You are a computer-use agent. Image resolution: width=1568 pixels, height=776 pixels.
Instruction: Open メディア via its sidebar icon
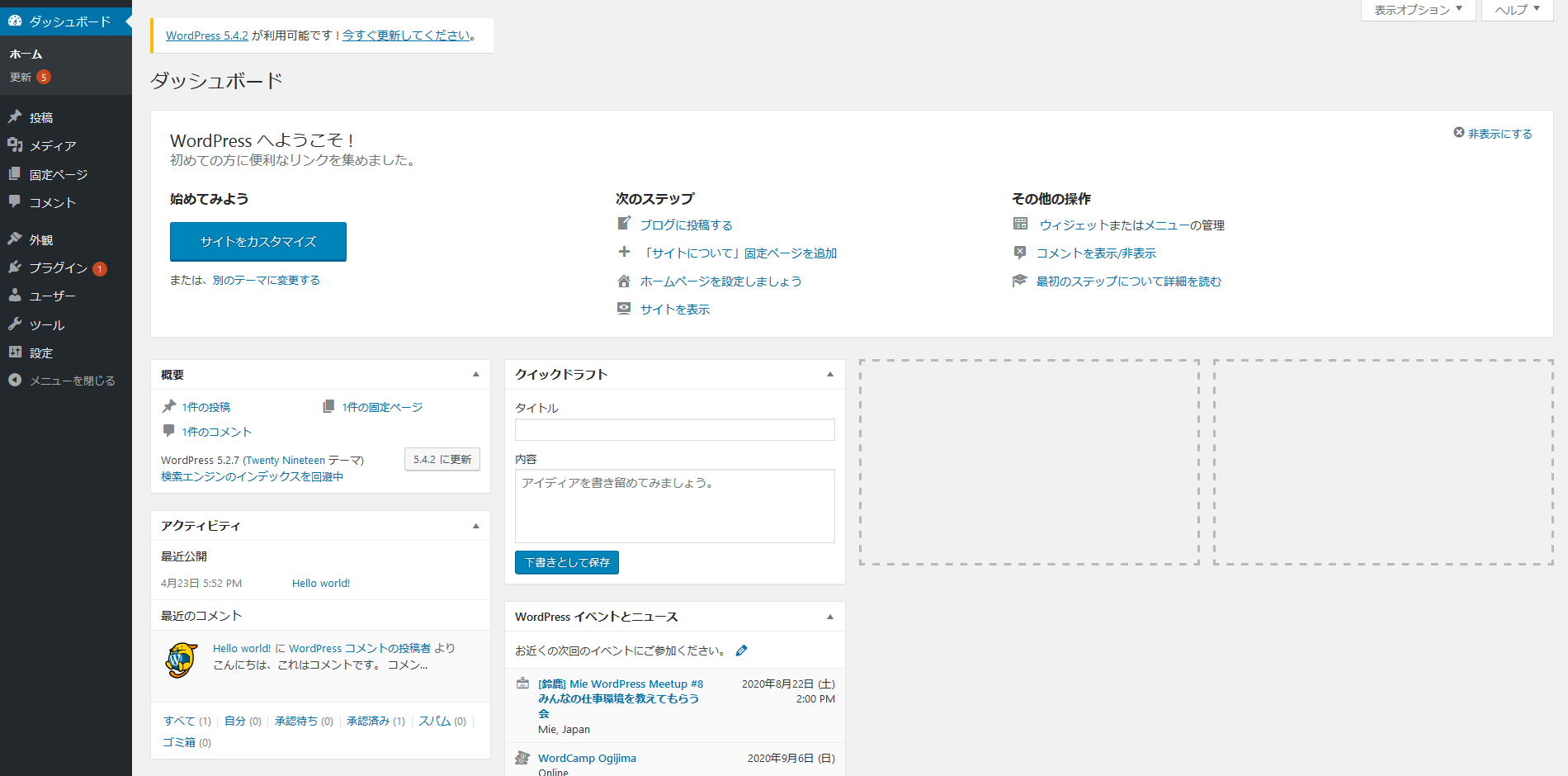tap(15, 145)
